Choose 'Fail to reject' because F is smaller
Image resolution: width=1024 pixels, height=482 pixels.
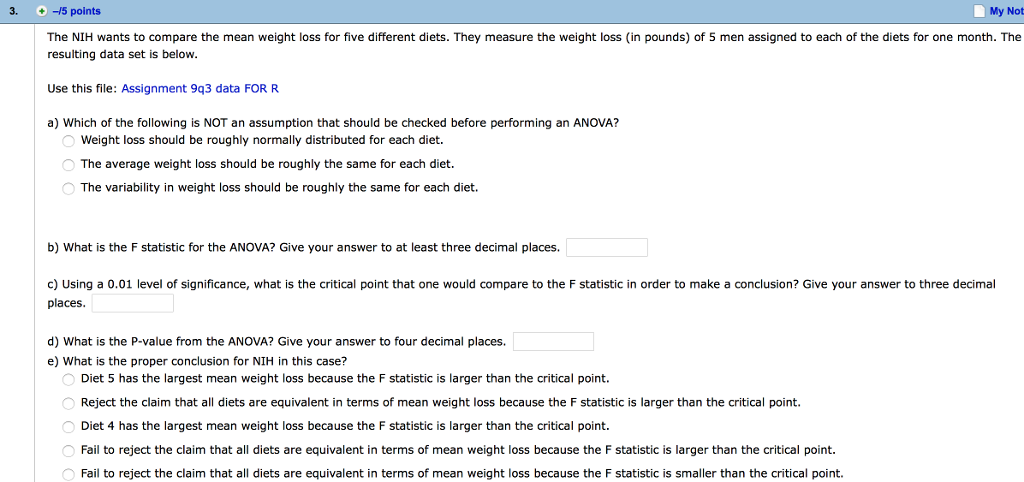[69, 475]
